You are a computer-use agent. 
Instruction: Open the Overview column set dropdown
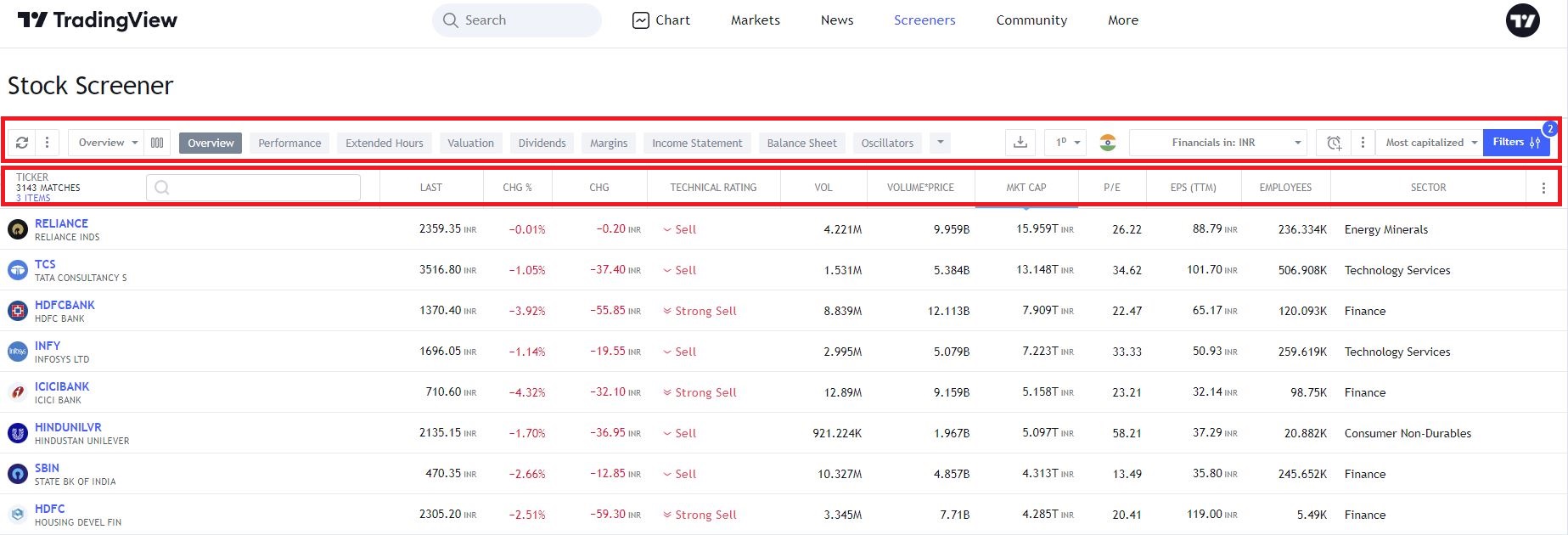click(107, 143)
